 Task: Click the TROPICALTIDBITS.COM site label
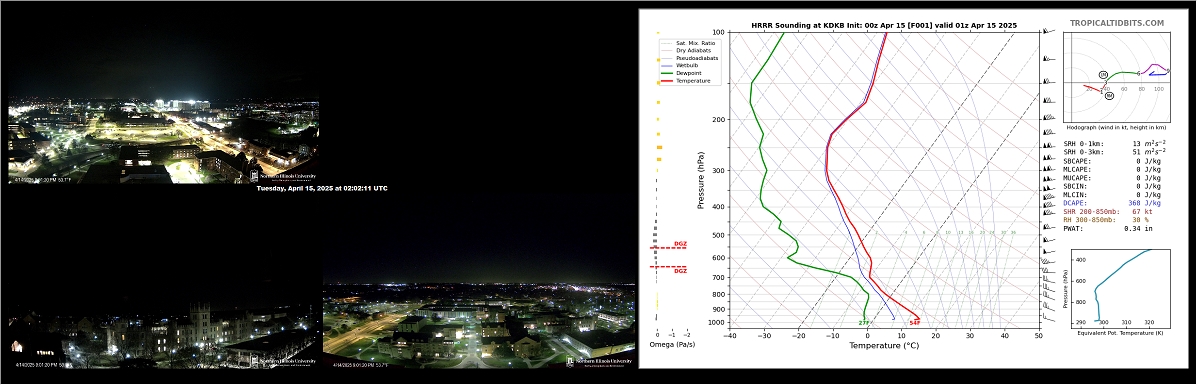point(1117,24)
